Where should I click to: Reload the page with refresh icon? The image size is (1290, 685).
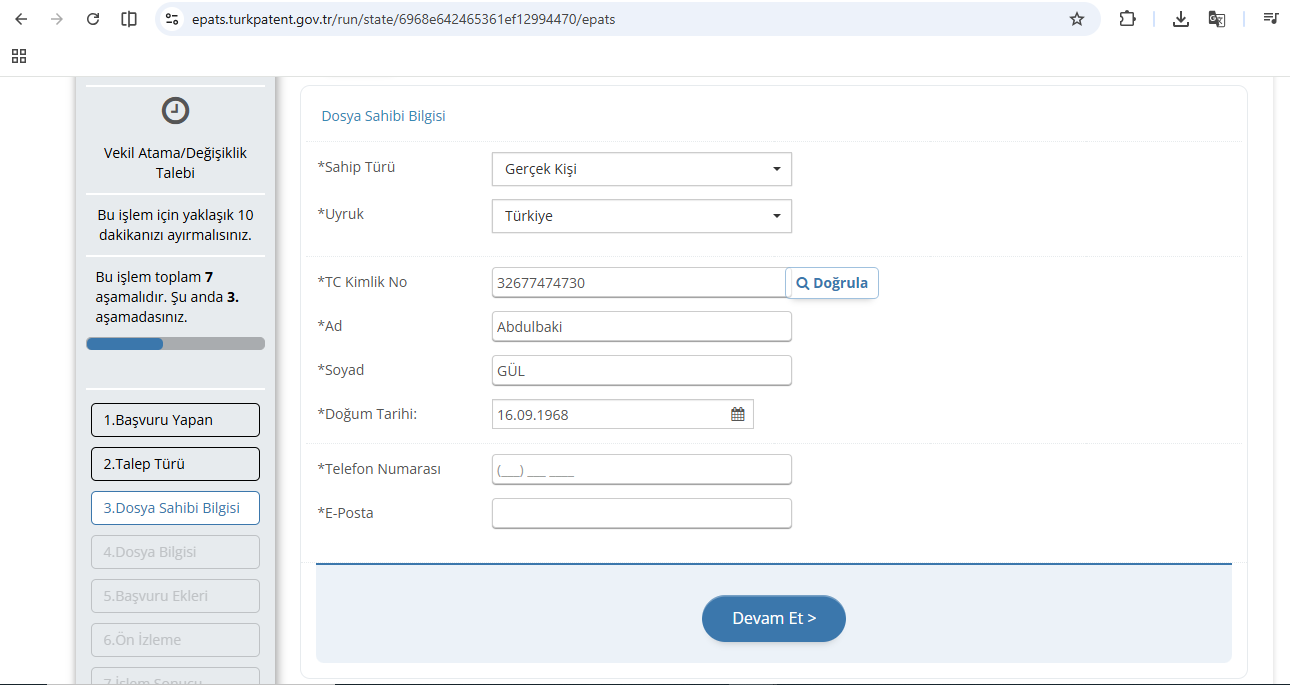pos(93,19)
